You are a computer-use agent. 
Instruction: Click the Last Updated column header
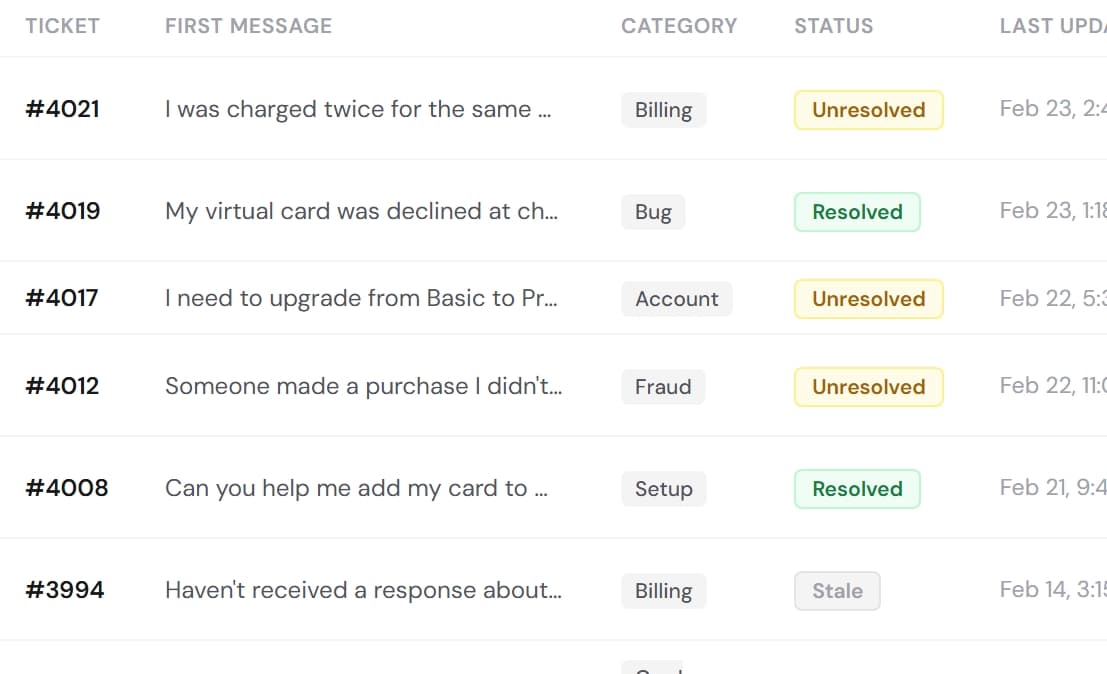pyautogui.click(x=1052, y=26)
